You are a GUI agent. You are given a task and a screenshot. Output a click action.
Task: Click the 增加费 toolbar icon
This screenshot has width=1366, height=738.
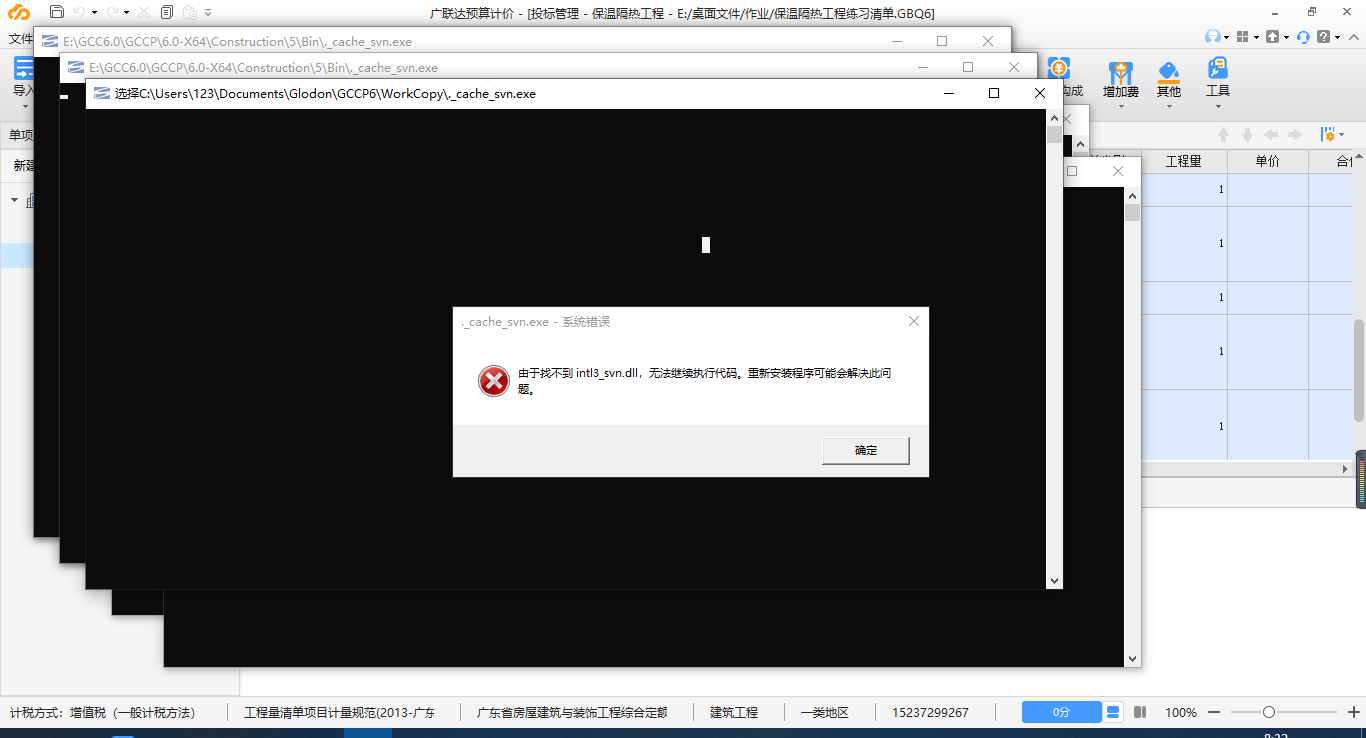coord(1121,70)
